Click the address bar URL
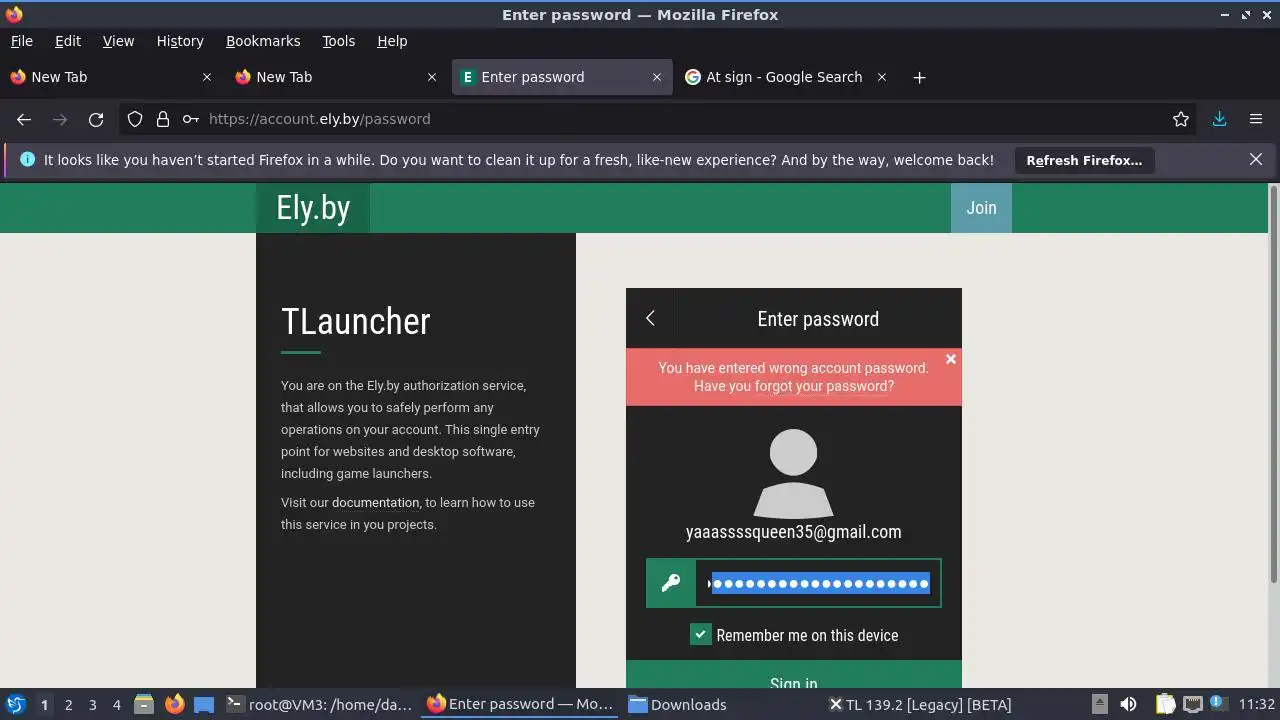 319,119
